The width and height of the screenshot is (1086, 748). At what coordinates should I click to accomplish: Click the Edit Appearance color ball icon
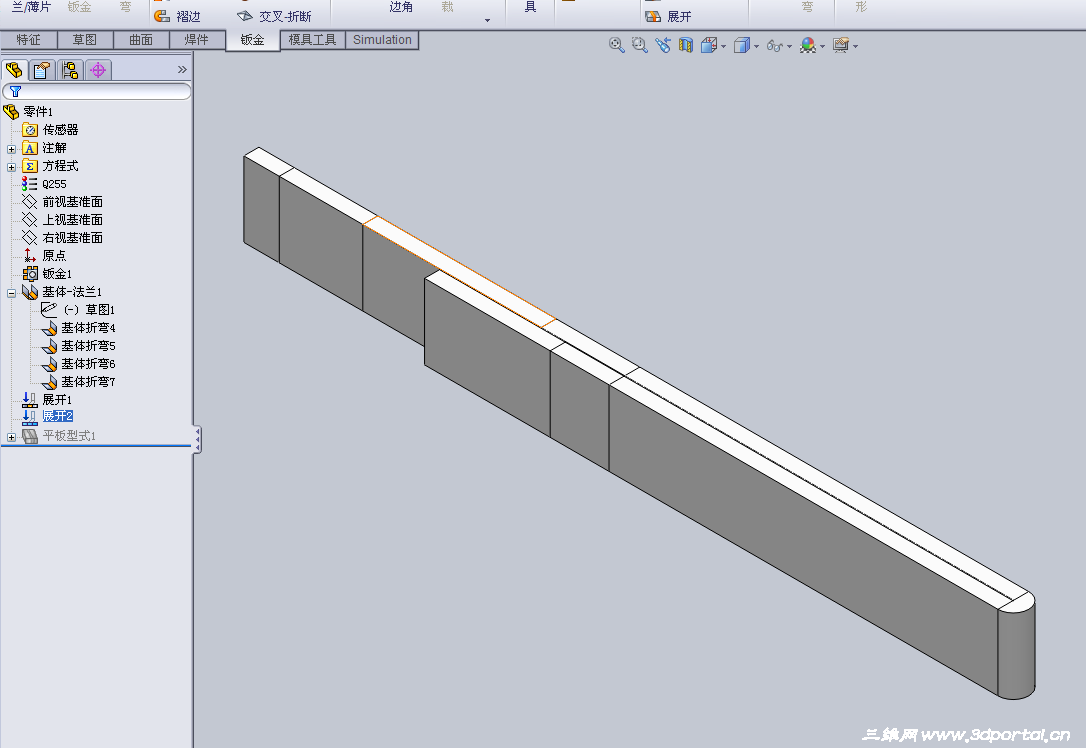tap(808, 46)
